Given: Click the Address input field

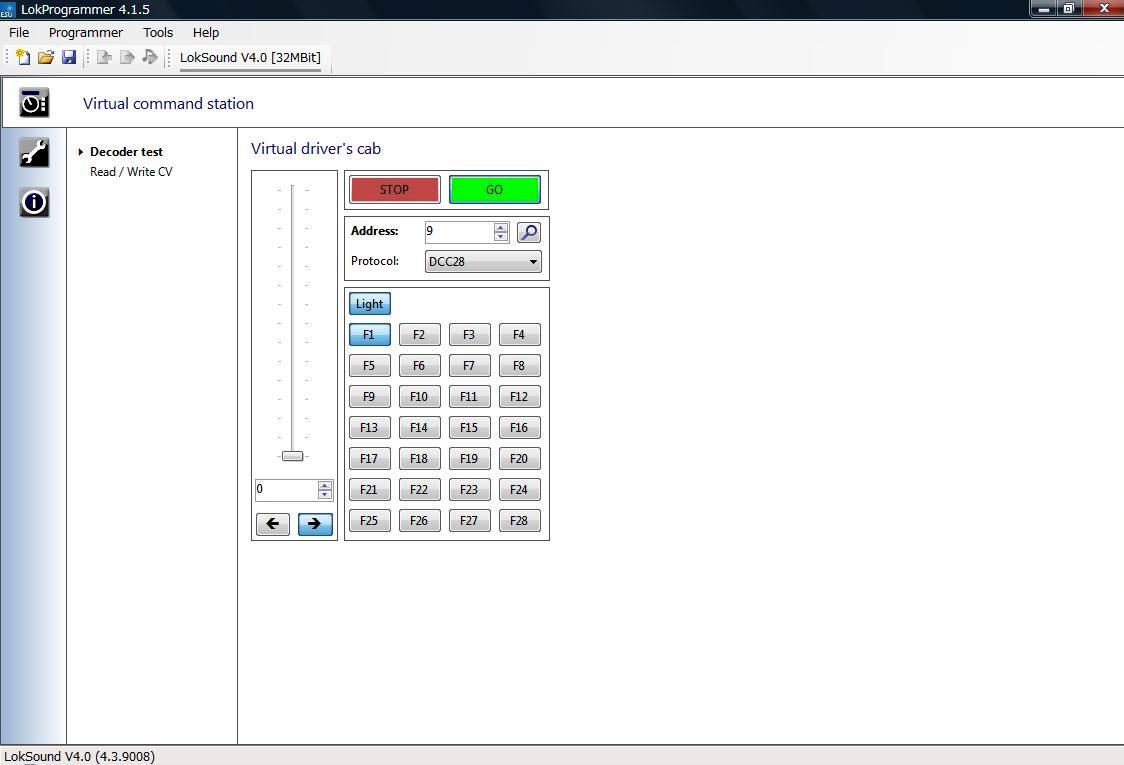Looking at the screenshot, I should click(459, 232).
